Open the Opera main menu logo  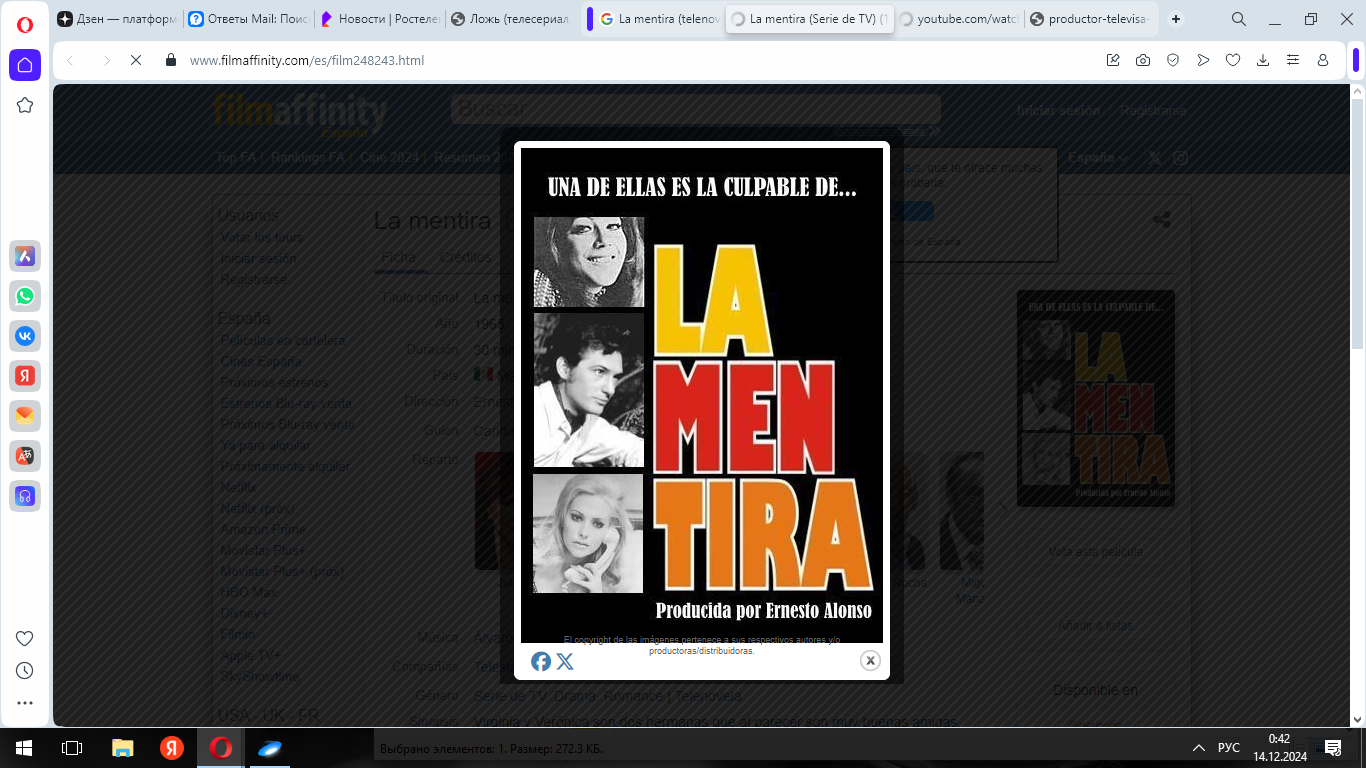tap(25, 25)
